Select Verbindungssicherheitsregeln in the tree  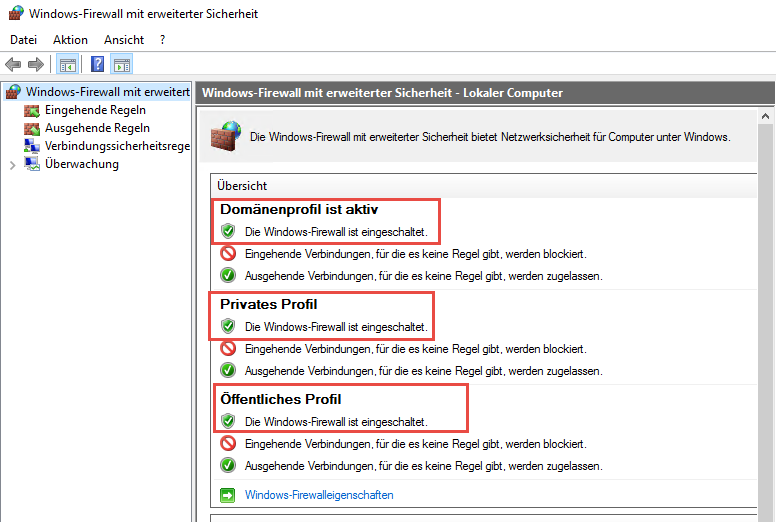(117, 146)
